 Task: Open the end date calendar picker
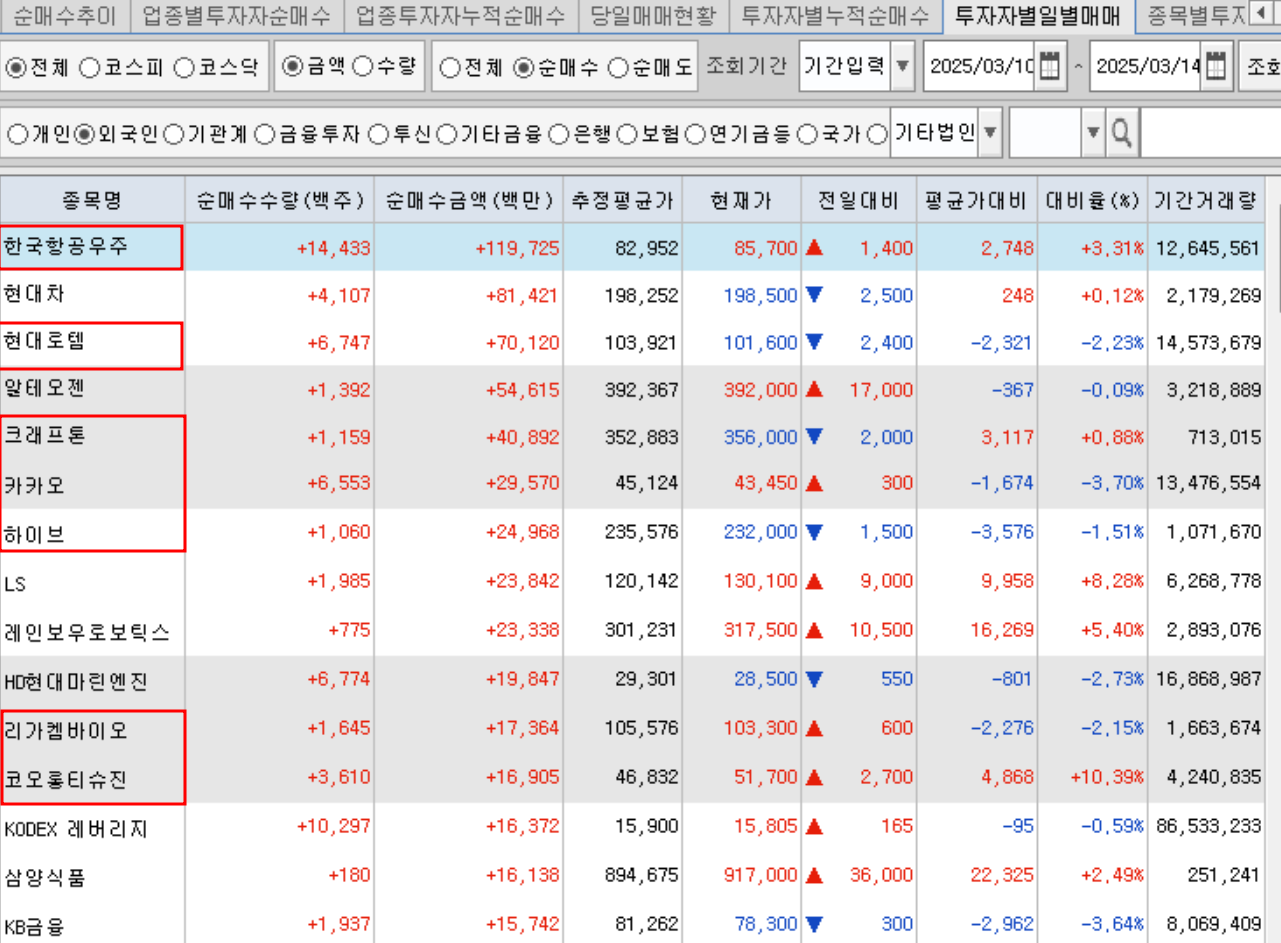(1214, 67)
